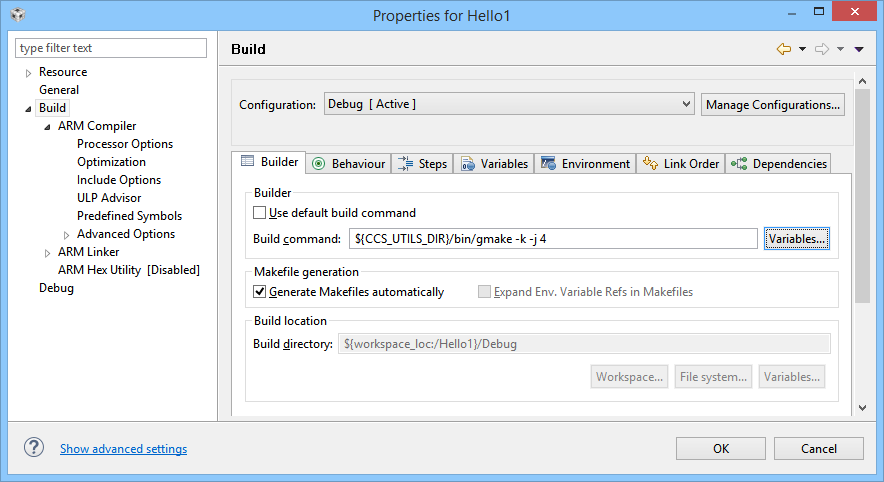Expand the ARM Linker tree node
Image resolution: width=884 pixels, height=482 pixels.
48,252
